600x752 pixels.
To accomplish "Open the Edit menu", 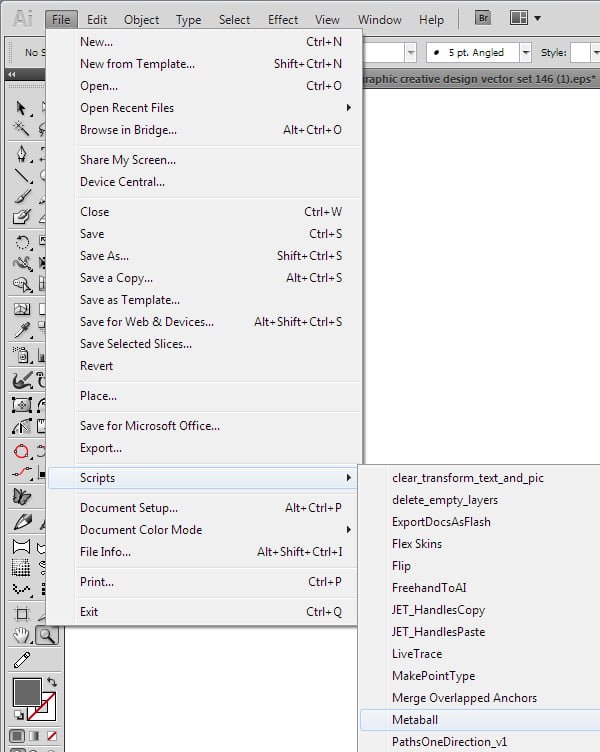I will [x=97, y=20].
